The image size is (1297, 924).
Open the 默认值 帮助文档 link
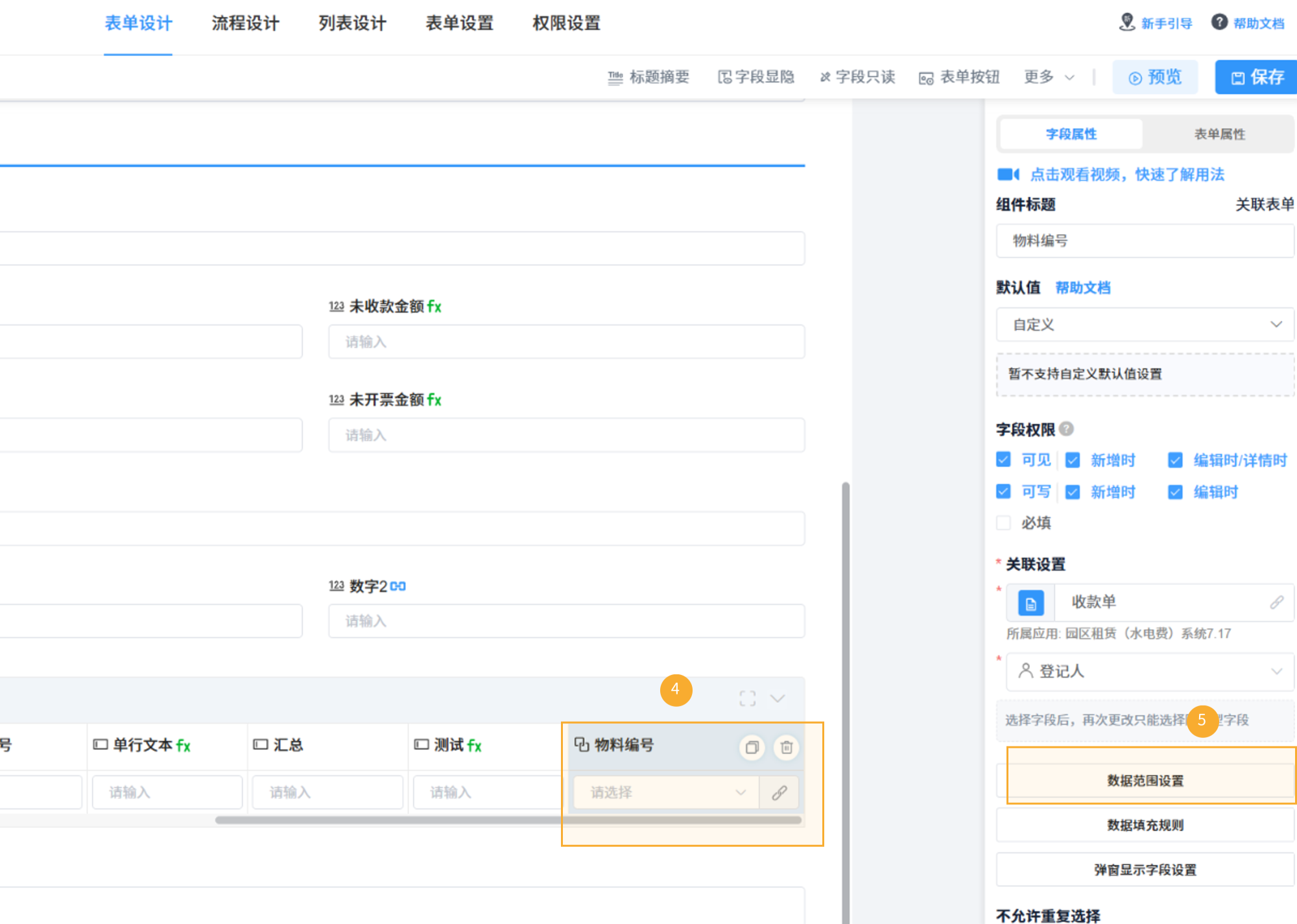click(x=1083, y=287)
